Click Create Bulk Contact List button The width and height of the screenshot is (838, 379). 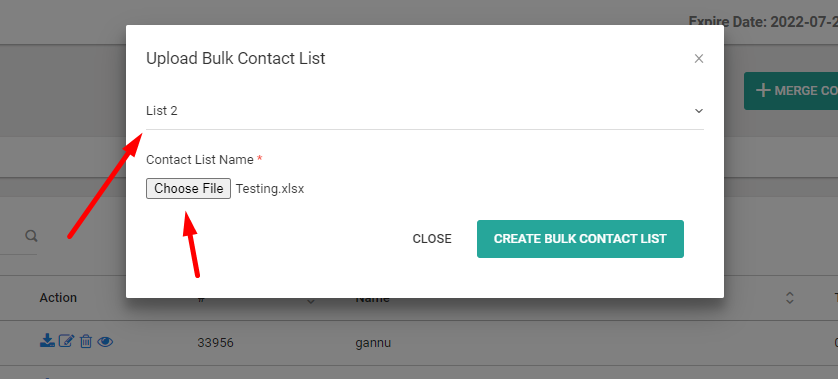point(580,239)
